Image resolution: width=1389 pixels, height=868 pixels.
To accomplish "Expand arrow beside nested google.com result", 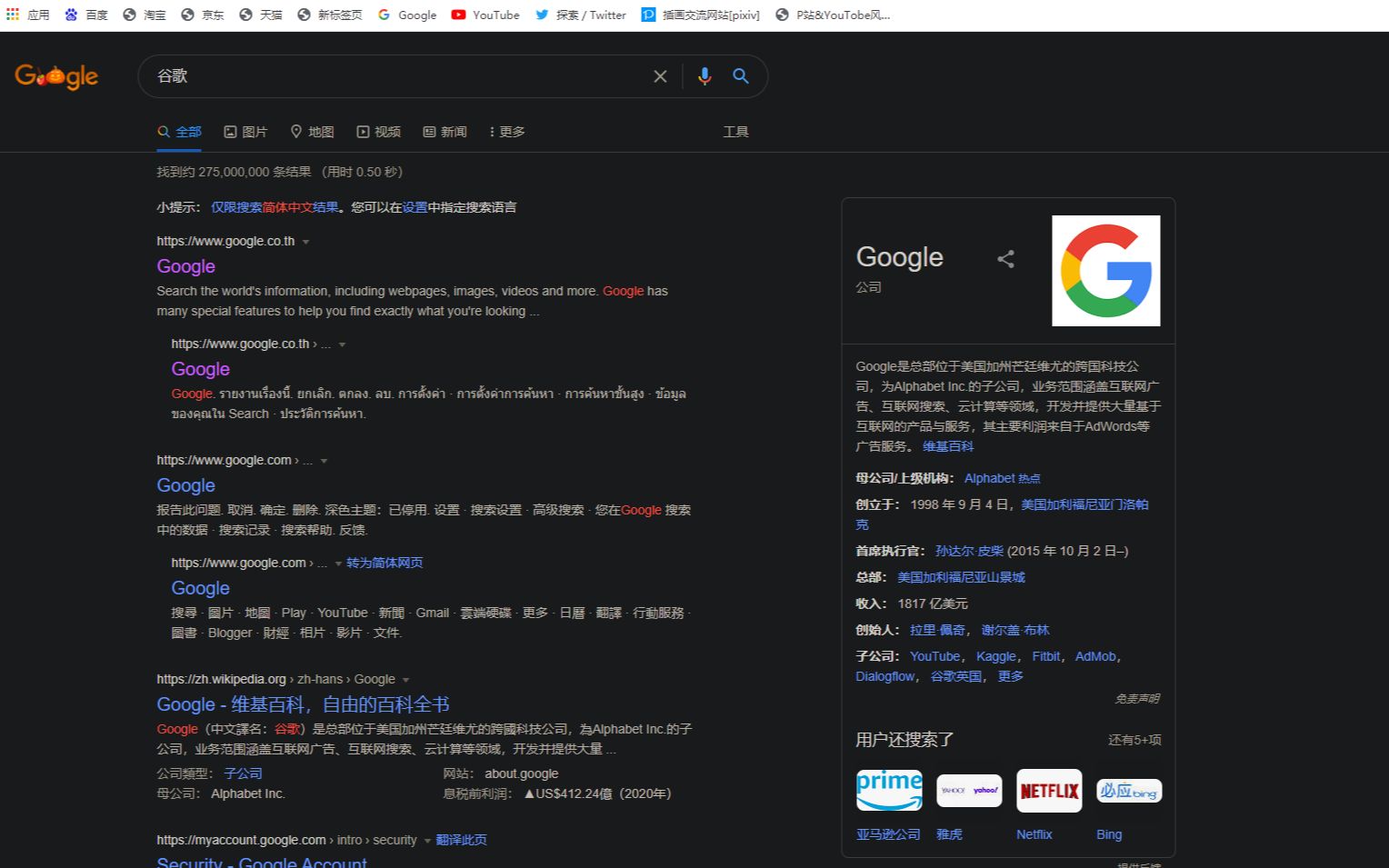I will click(x=338, y=564).
